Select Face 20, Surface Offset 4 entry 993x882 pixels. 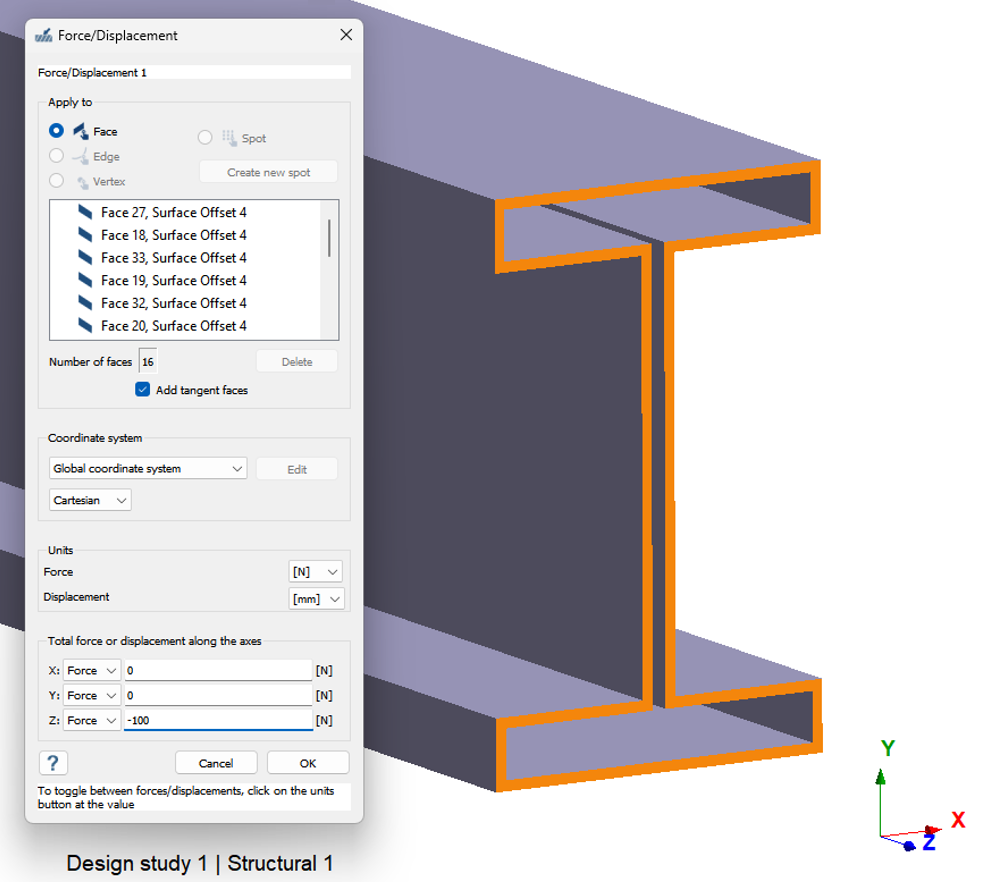point(173,326)
